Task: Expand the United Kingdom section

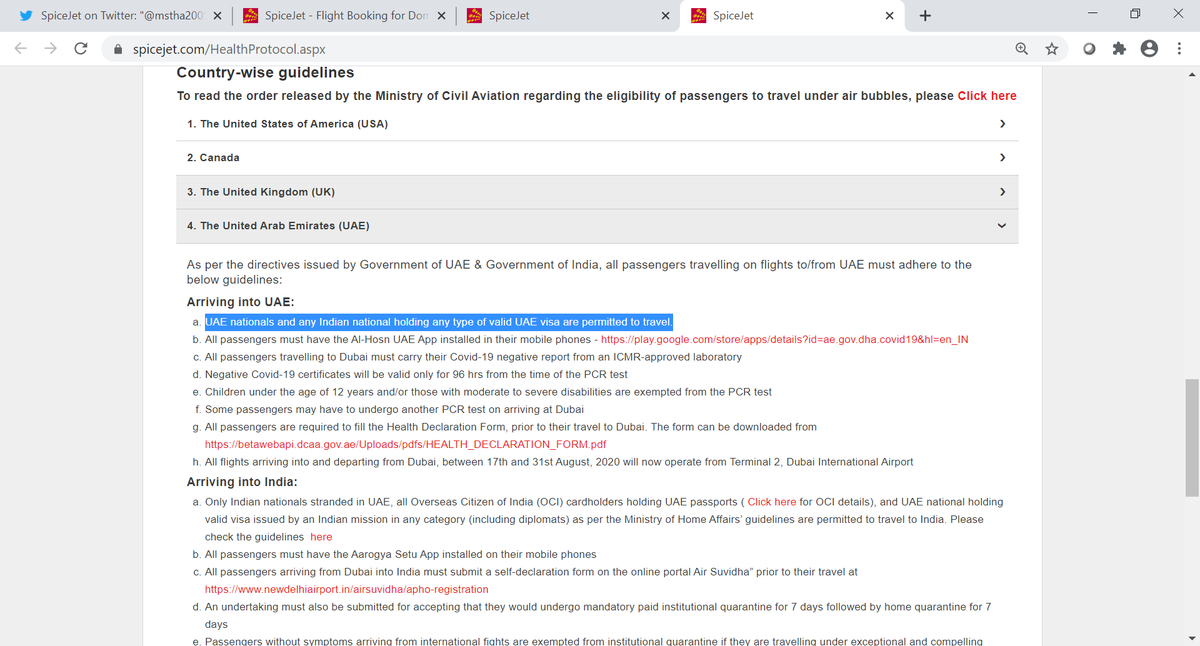Action: (598, 192)
